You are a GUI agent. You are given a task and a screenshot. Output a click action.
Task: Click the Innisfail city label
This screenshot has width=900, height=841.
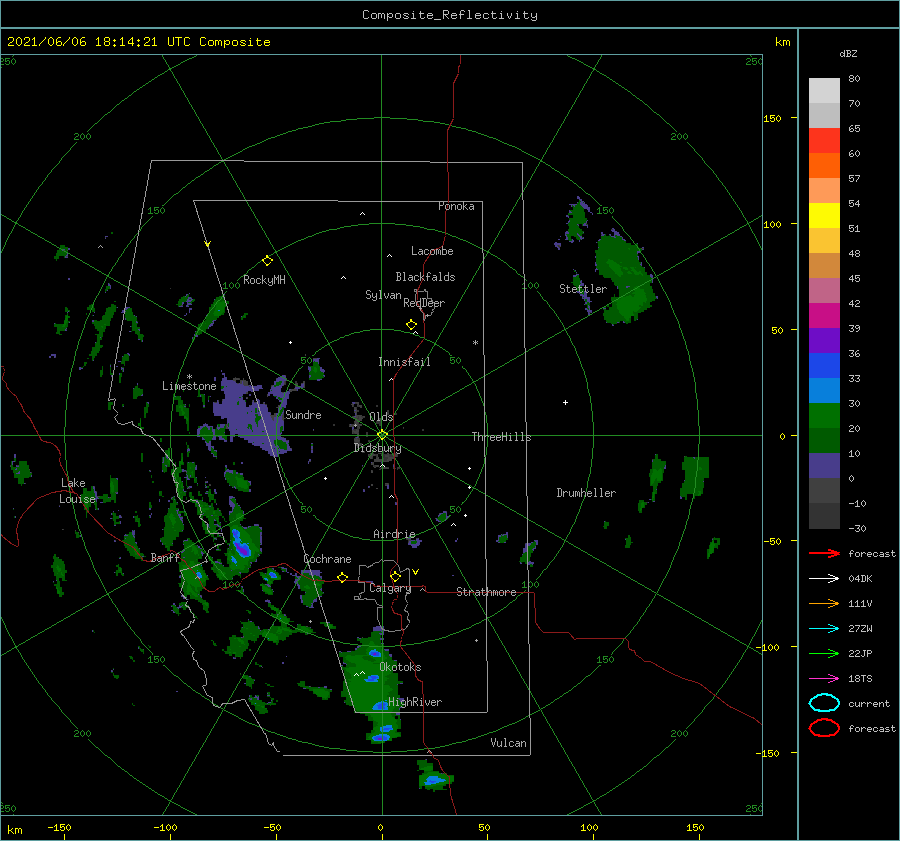(x=404, y=362)
